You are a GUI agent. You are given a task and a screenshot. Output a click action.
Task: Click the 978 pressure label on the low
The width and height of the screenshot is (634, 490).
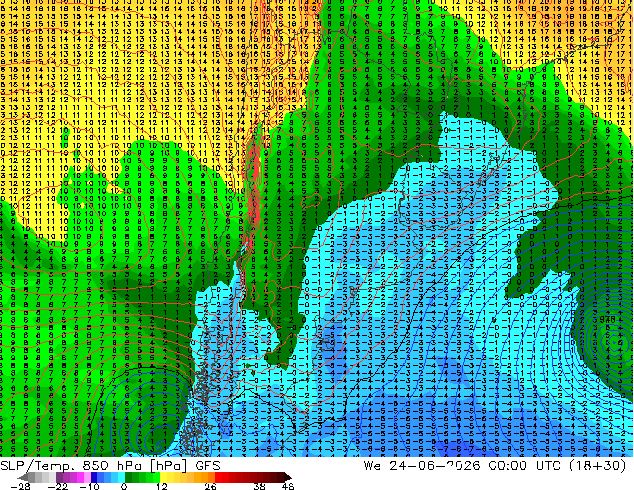point(607,319)
